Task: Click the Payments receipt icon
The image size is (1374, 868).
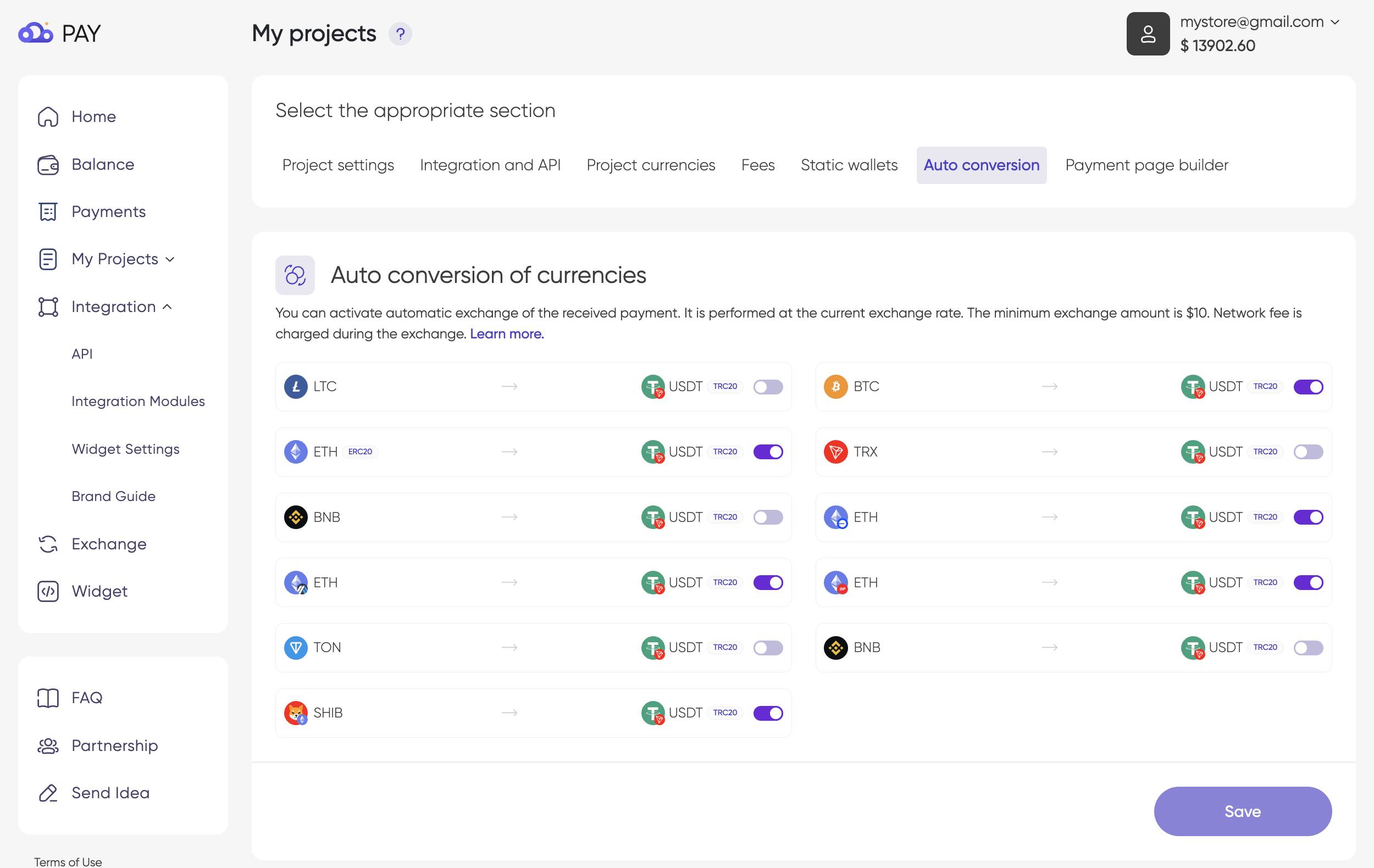Action: coord(48,212)
